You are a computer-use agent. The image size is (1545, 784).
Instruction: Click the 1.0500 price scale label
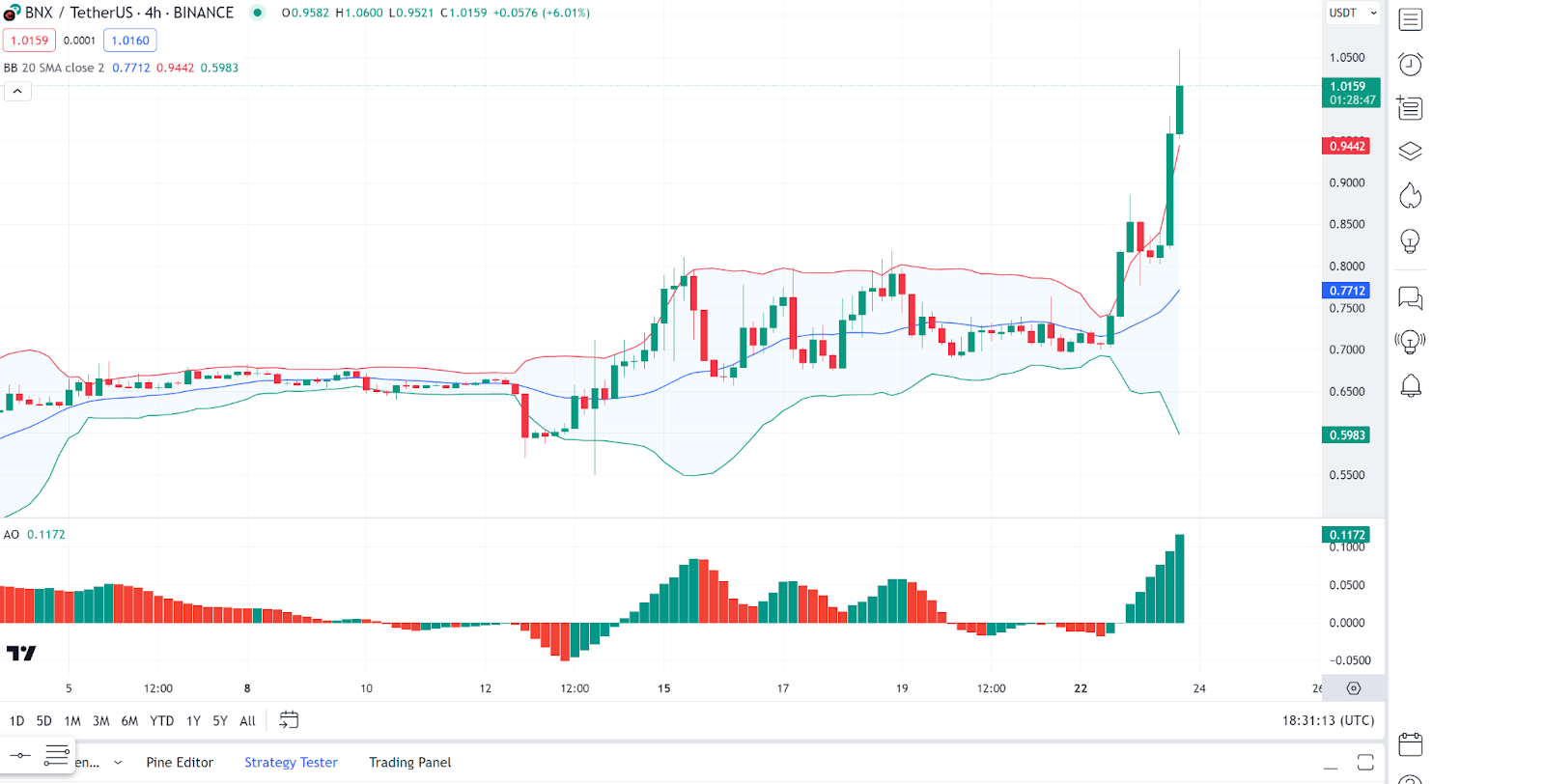pos(1347,58)
